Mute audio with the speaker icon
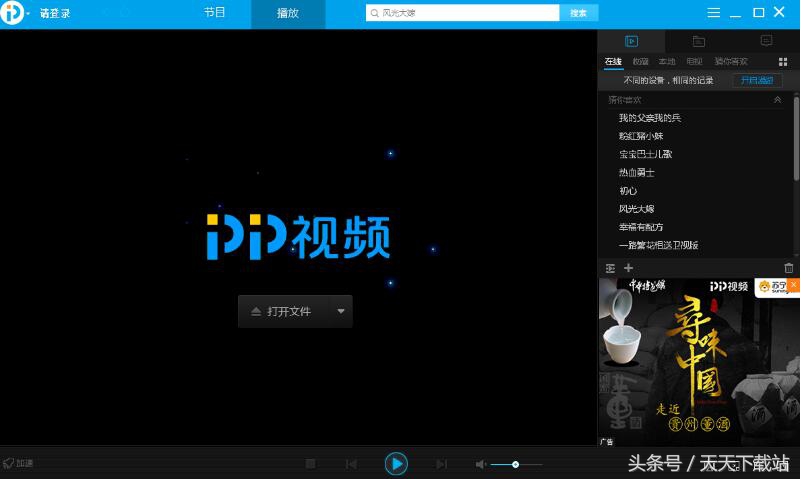801x479 pixels. (481, 464)
